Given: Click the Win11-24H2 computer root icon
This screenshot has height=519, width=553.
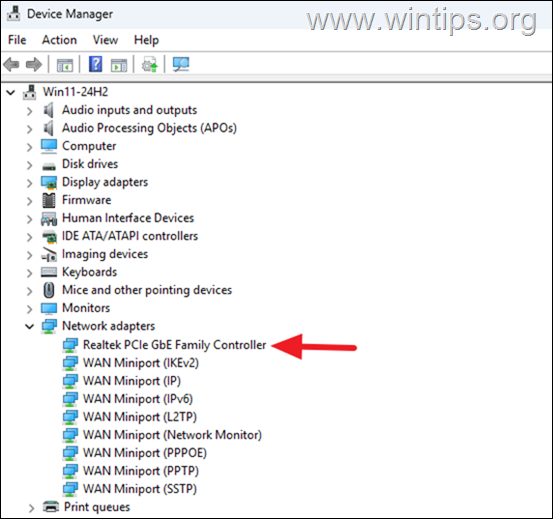Looking at the screenshot, I should [x=29, y=92].
